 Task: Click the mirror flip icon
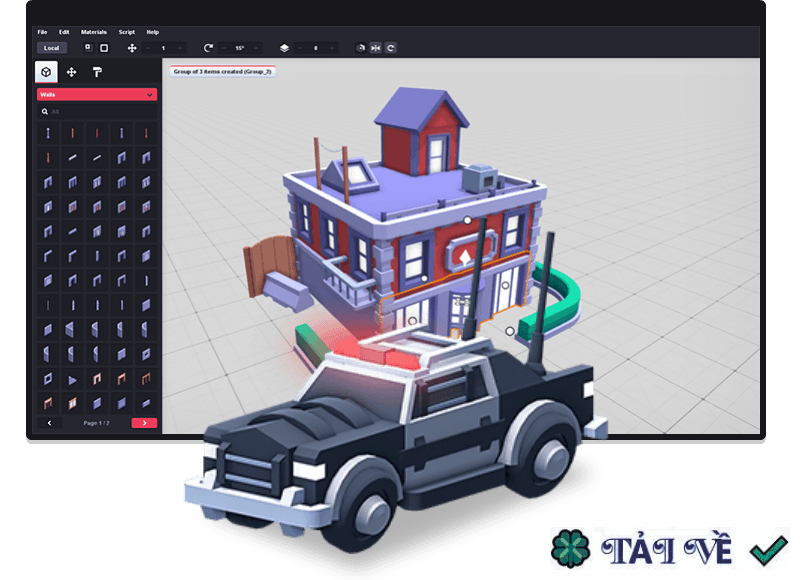[x=376, y=48]
